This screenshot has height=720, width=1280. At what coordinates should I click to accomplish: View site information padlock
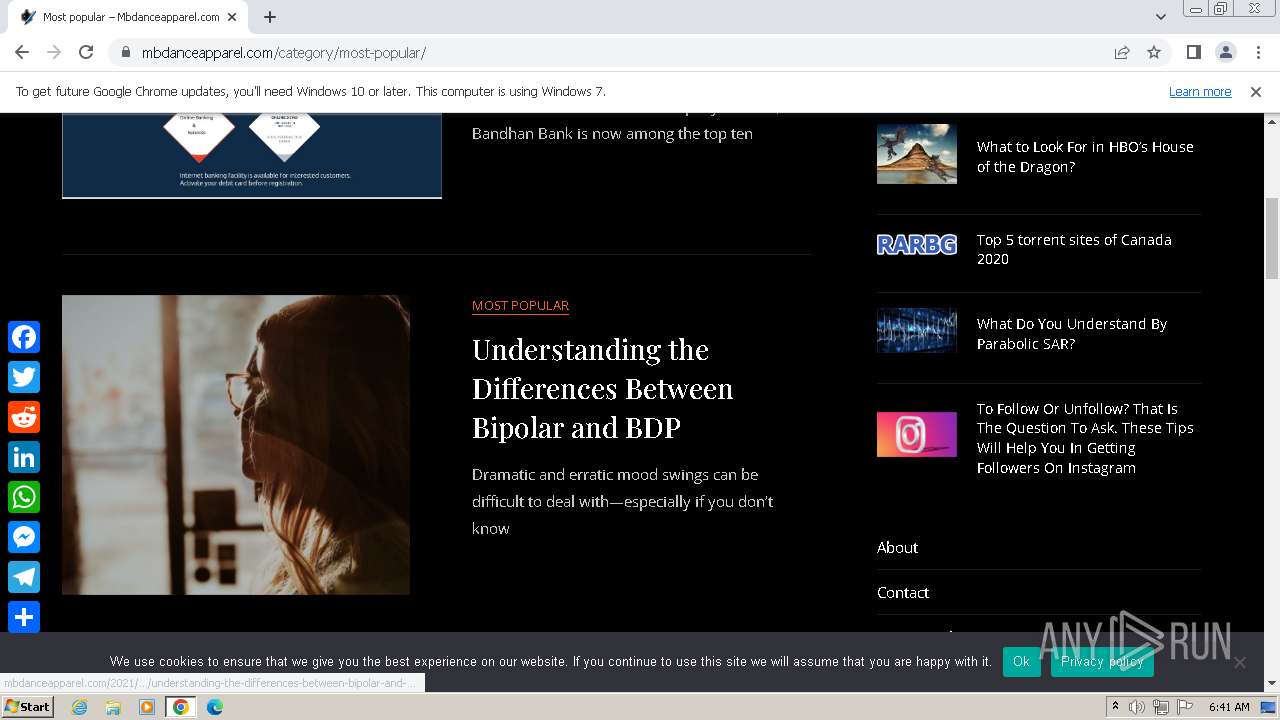click(x=125, y=52)
